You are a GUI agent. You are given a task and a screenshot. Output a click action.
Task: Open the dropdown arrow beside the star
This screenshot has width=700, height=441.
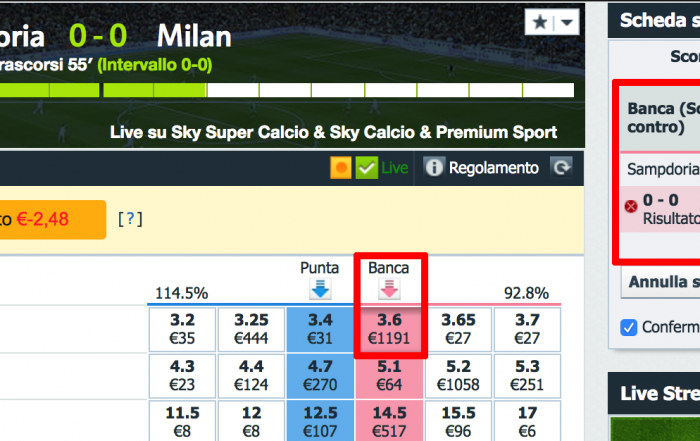pyautogui.click(x=567, y=22)
